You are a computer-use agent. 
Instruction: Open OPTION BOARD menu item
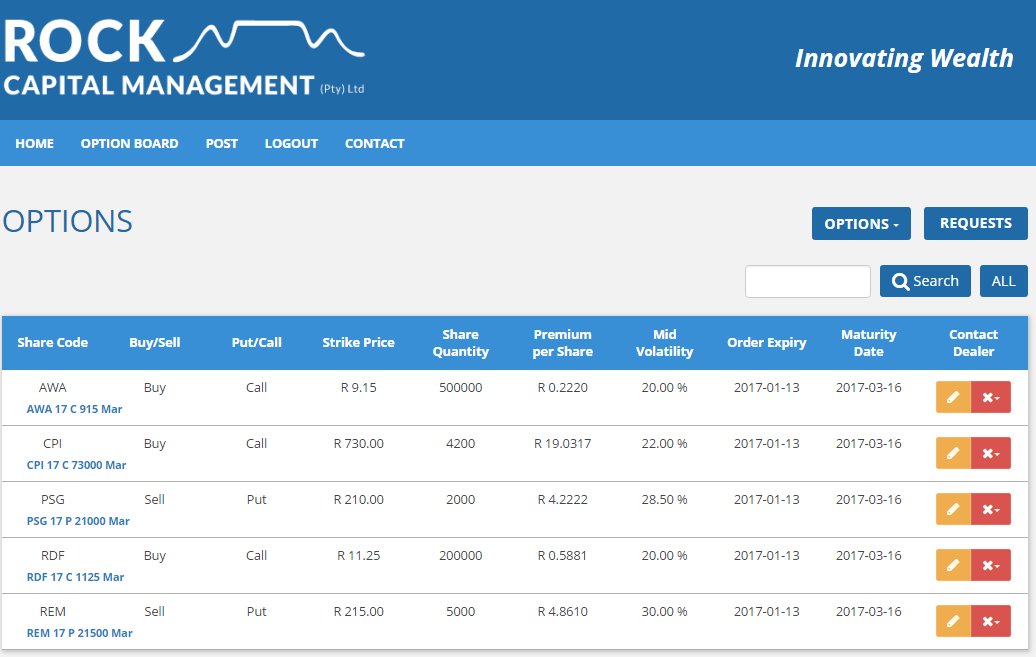130,143
